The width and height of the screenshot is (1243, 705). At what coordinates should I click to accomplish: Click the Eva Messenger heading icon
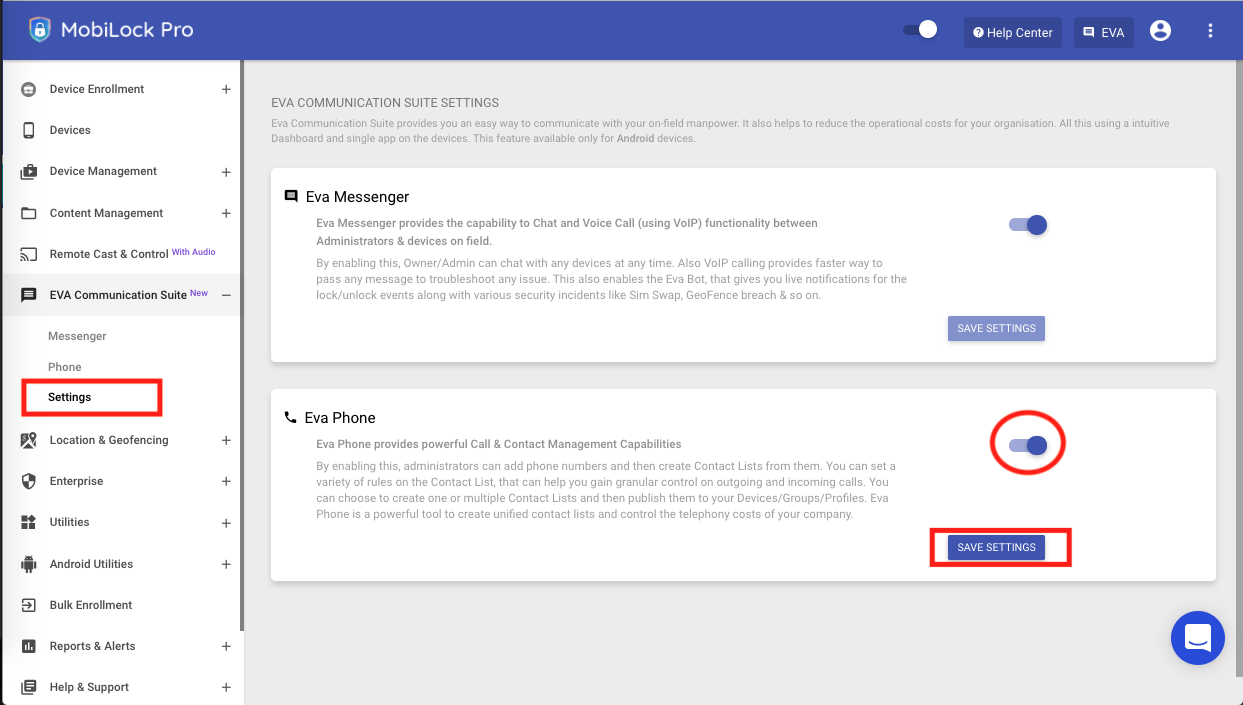click(291, 196)
